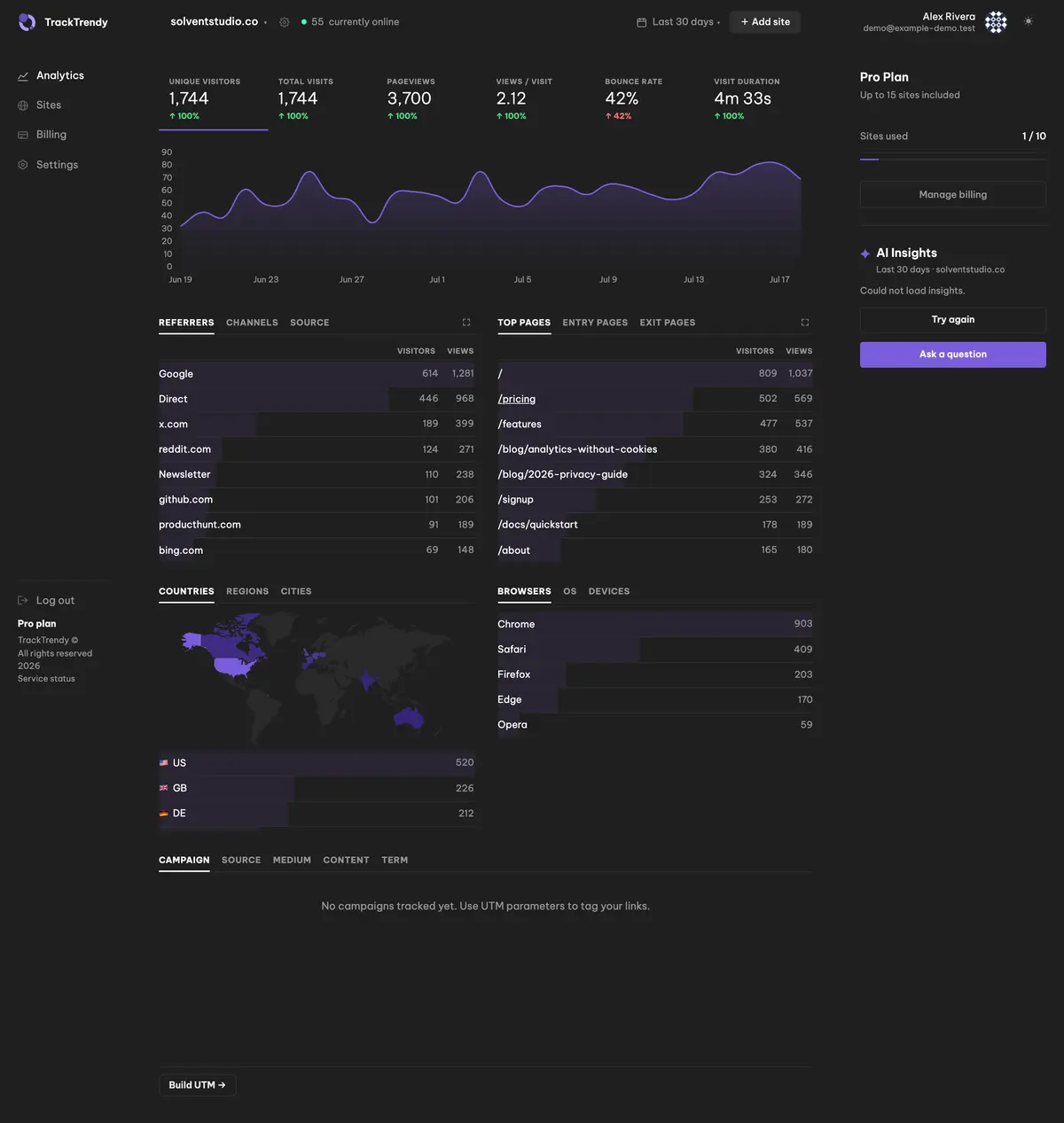This screenshot has width=1064, height=1123.
Task: Switch to the Devices tab
Action: (x=609, y=591)
